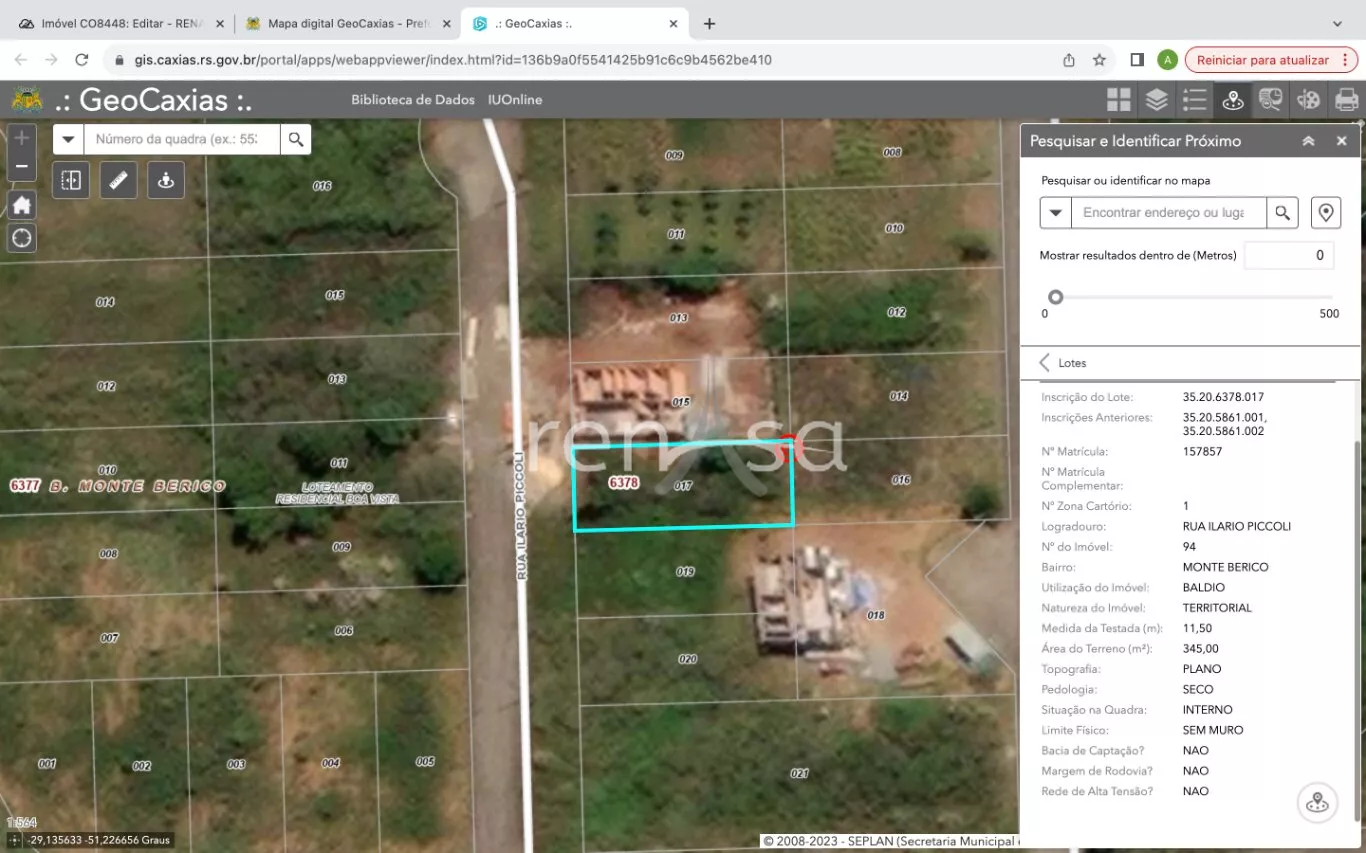This screenshot has height=853, width=1366.
Task: Collapse the Pesquisar e Identificar Próximo panel
Action: click(x=1308, y=141)
